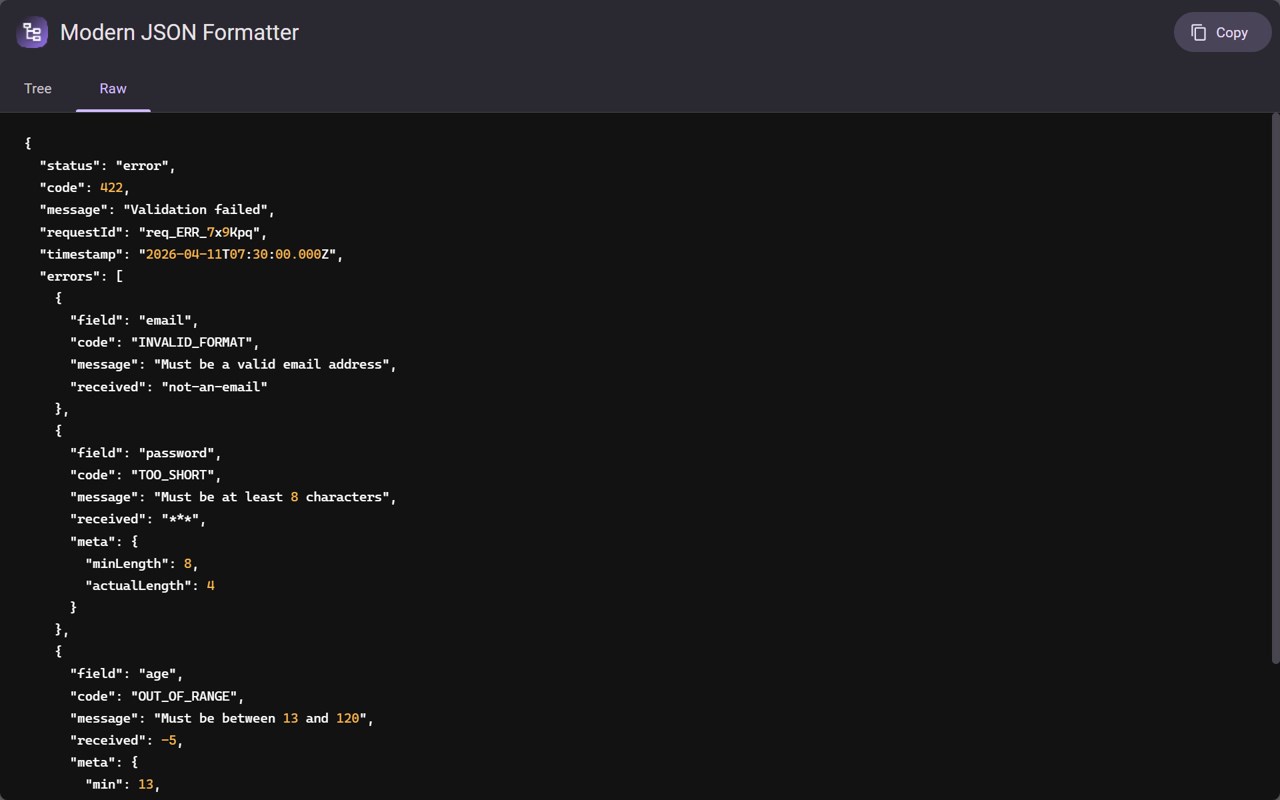The width and height of the screenshot is (1280, 800).
Task: Click the Modern JSON Formatter logo icon
Action: point(33,33)
